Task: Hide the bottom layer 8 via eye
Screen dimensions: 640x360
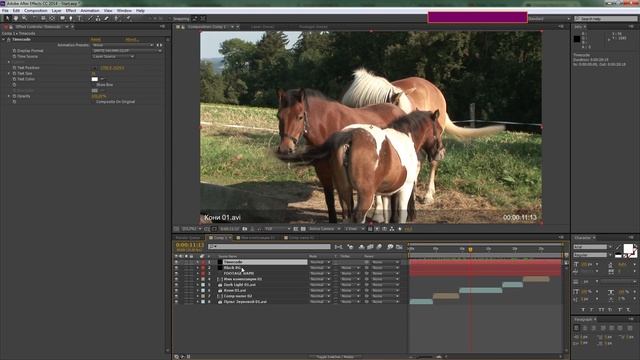Action: (x=176, y=302)
